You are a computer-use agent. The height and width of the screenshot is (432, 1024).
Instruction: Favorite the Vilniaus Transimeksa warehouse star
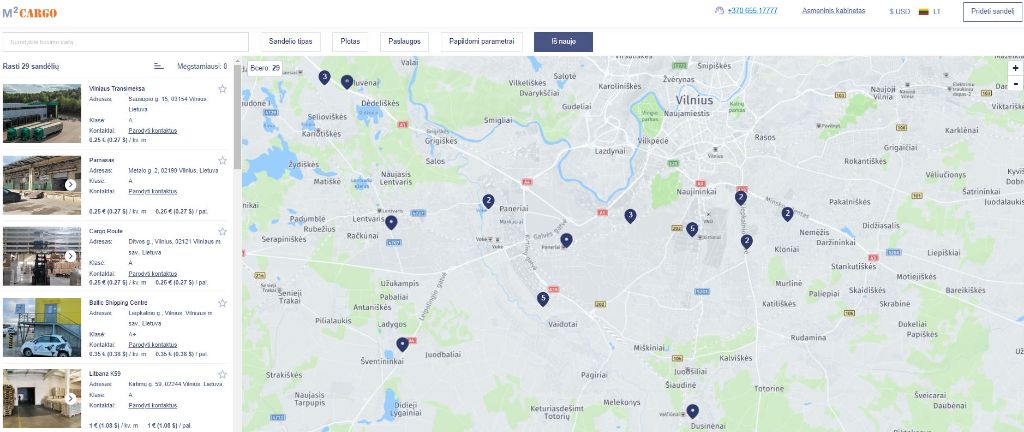222,89
